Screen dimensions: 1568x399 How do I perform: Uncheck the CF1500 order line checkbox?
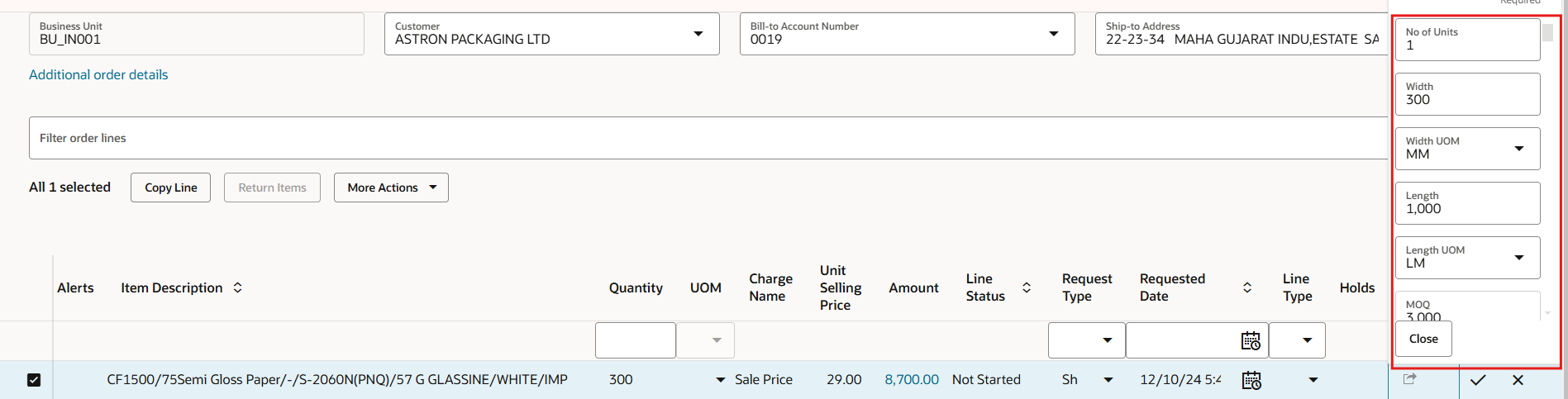[x=34, y=380]
